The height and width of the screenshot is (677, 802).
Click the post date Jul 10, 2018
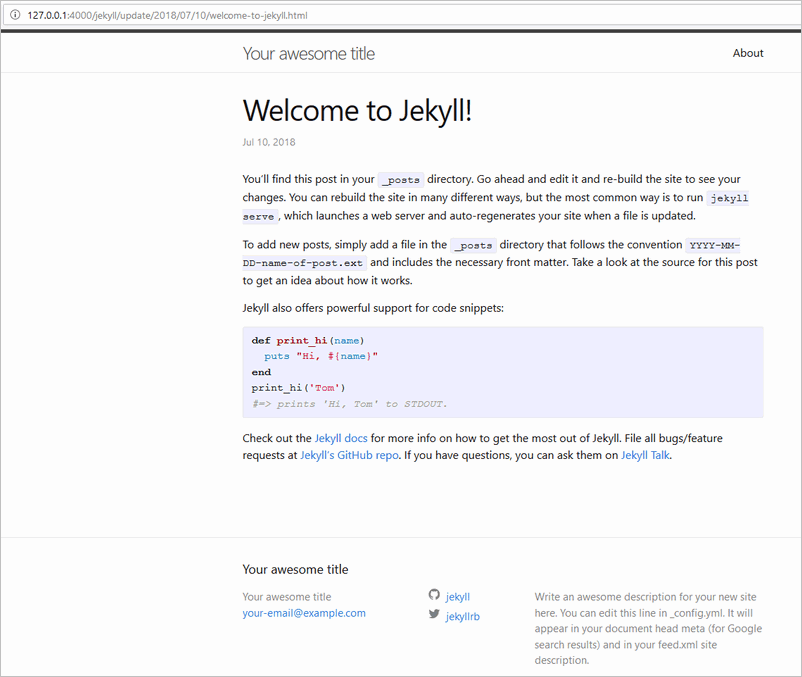(268, 142)
